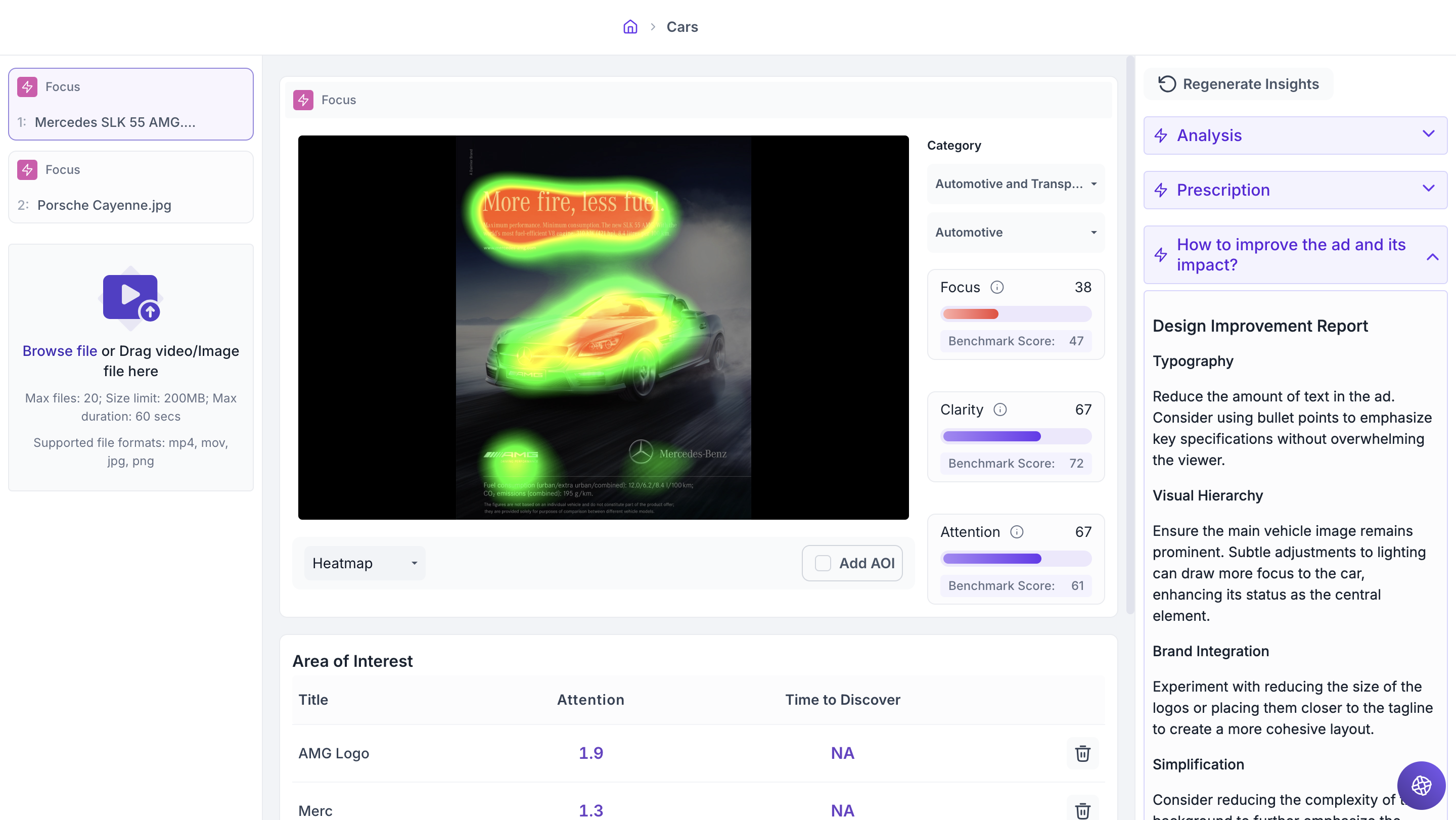Click Focus Benchmark Score 47
Image resolution: width=1456 pixels, height=820 pixels.
[x=1015, y=341]
